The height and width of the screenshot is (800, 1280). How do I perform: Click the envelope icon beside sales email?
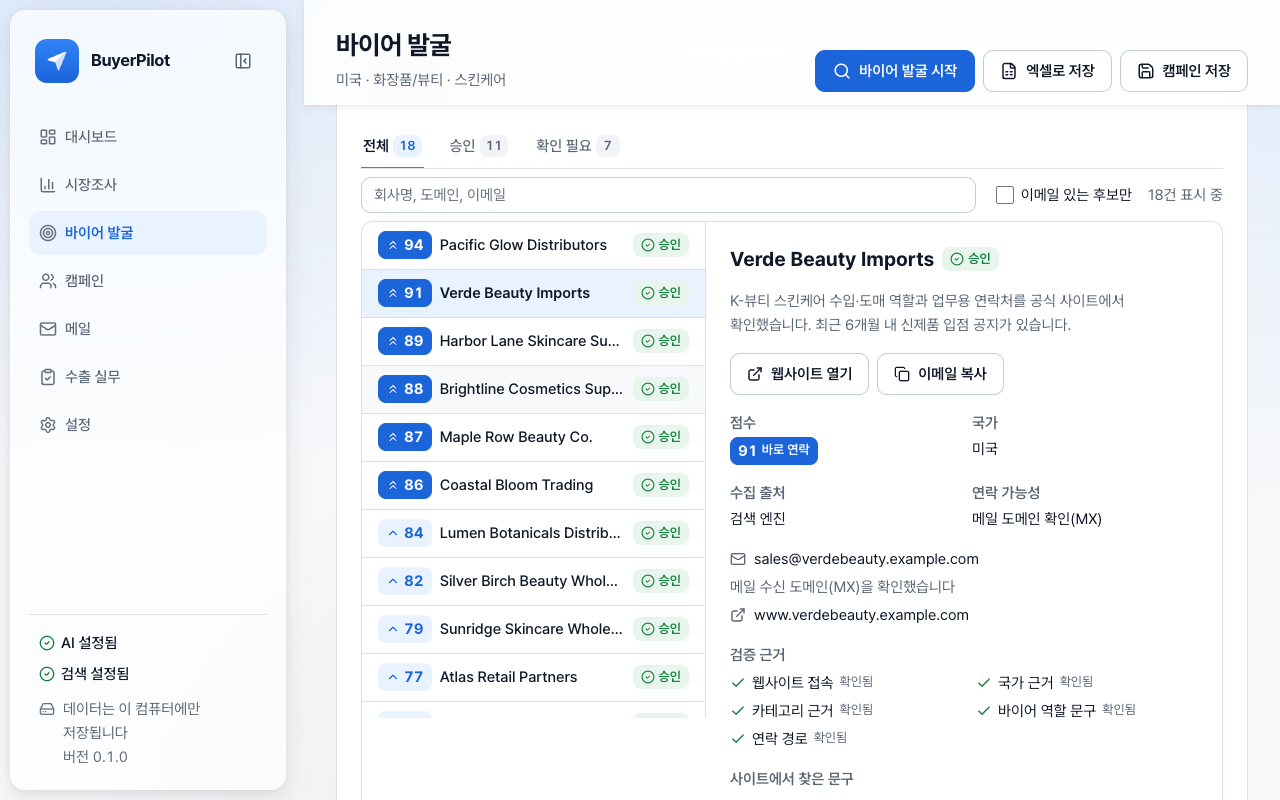(738, 559)
